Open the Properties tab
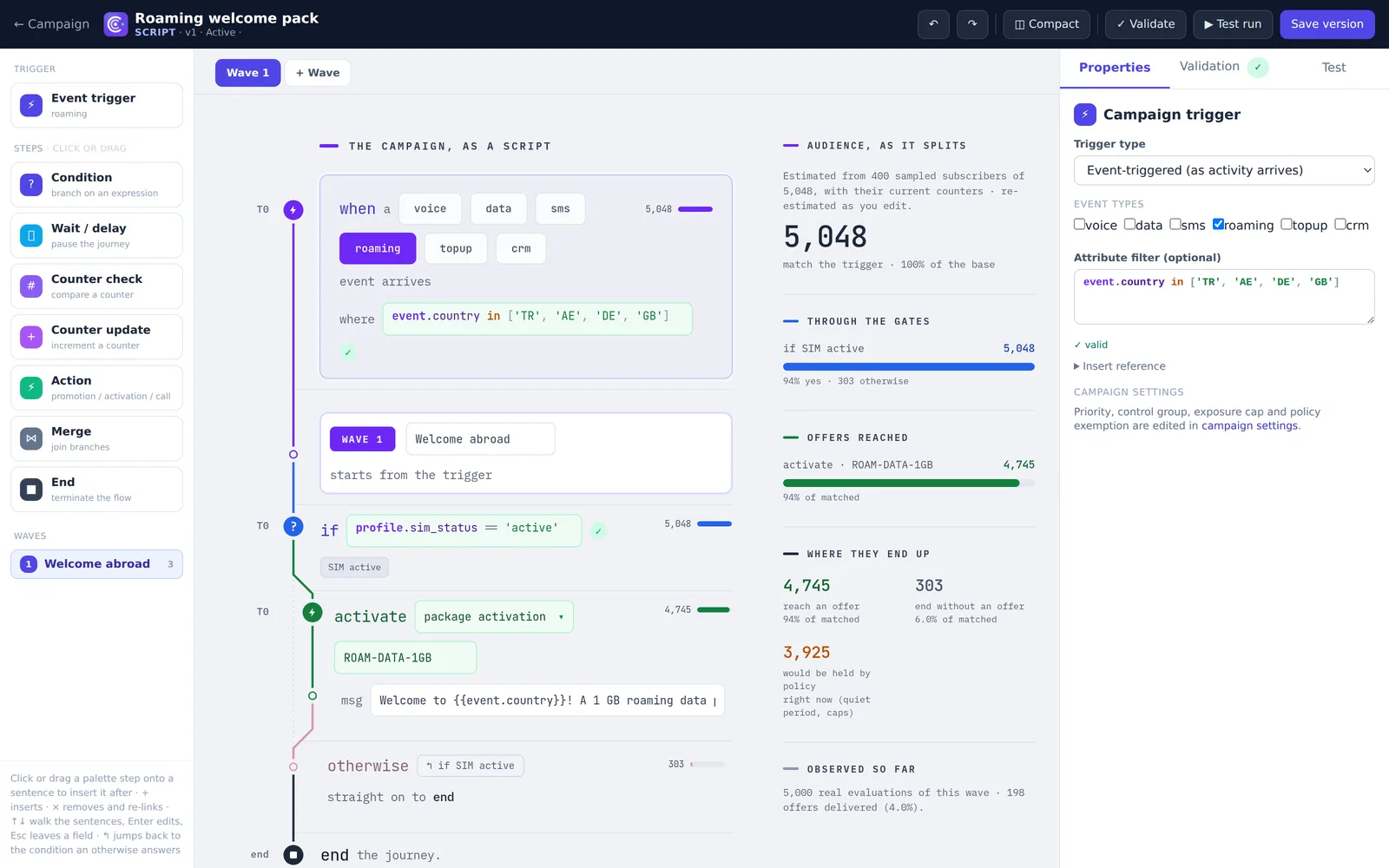1389x868 pixels. click(1115, 68)
